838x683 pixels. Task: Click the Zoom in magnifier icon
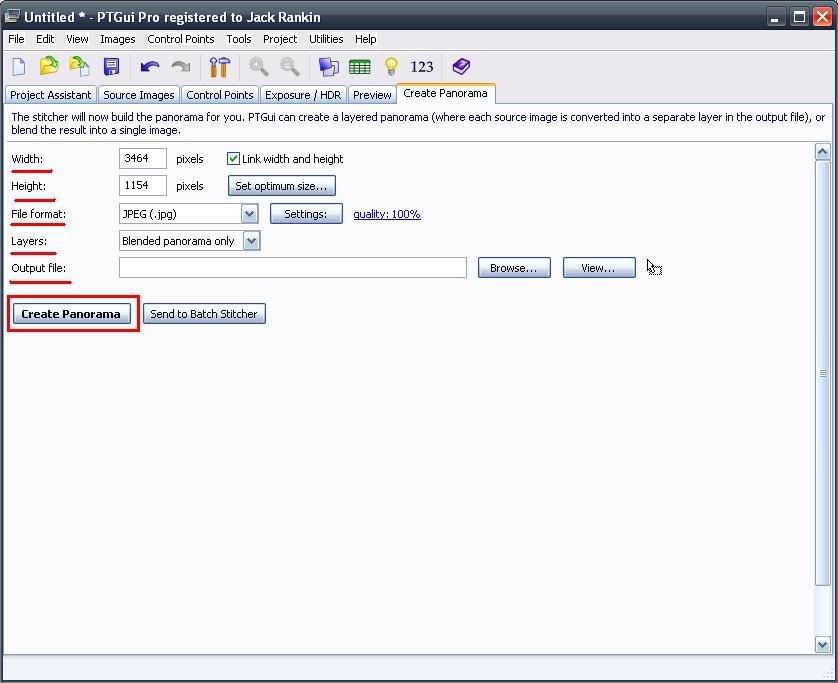point(259,67)
